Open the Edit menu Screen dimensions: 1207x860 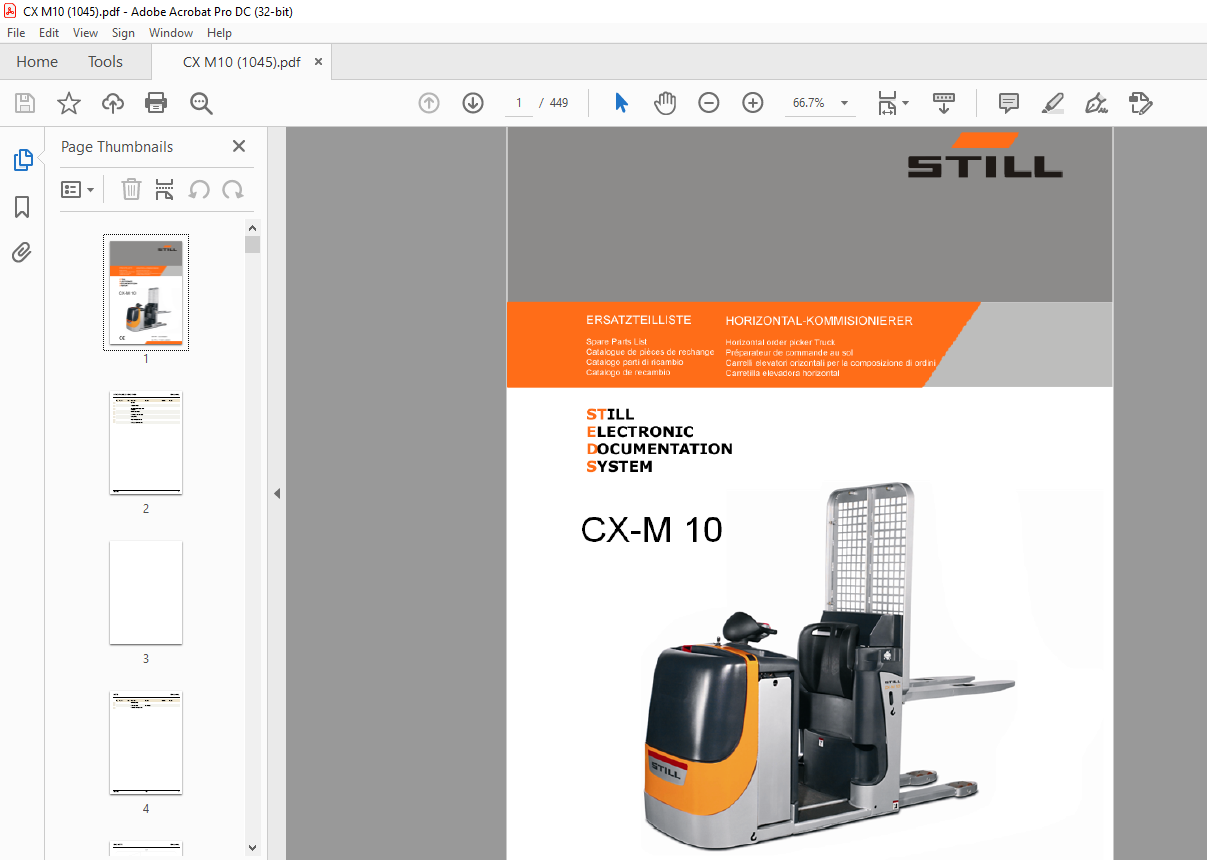tap(49, 33)
